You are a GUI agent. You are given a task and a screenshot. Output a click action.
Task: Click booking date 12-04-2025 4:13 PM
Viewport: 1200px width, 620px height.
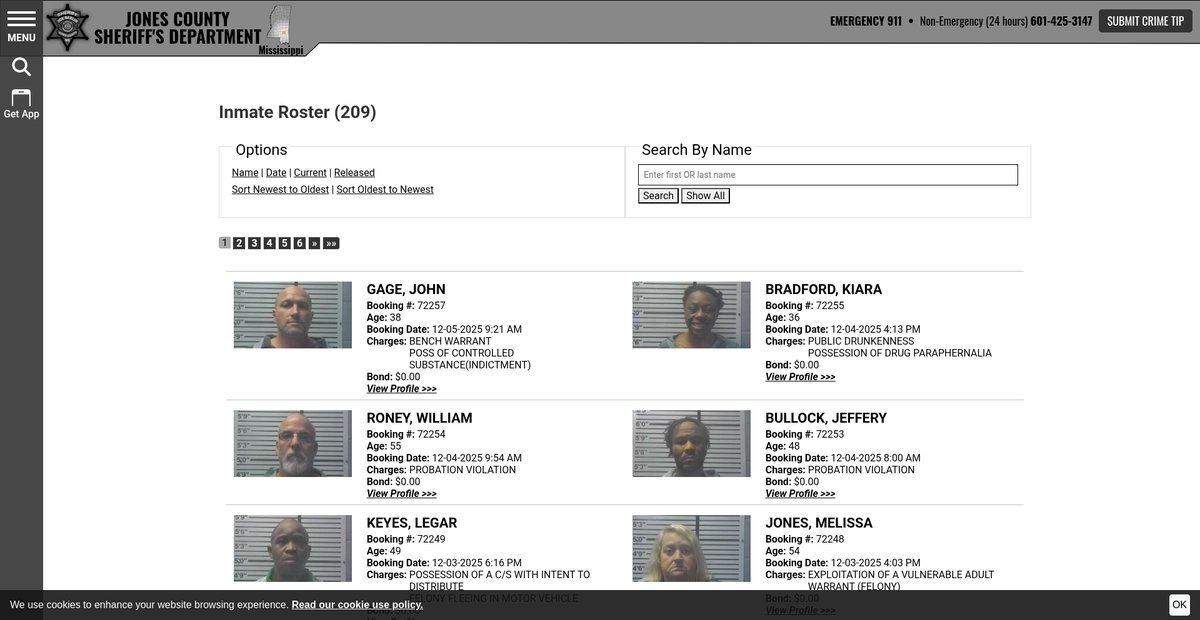click(x=876, y=330)
